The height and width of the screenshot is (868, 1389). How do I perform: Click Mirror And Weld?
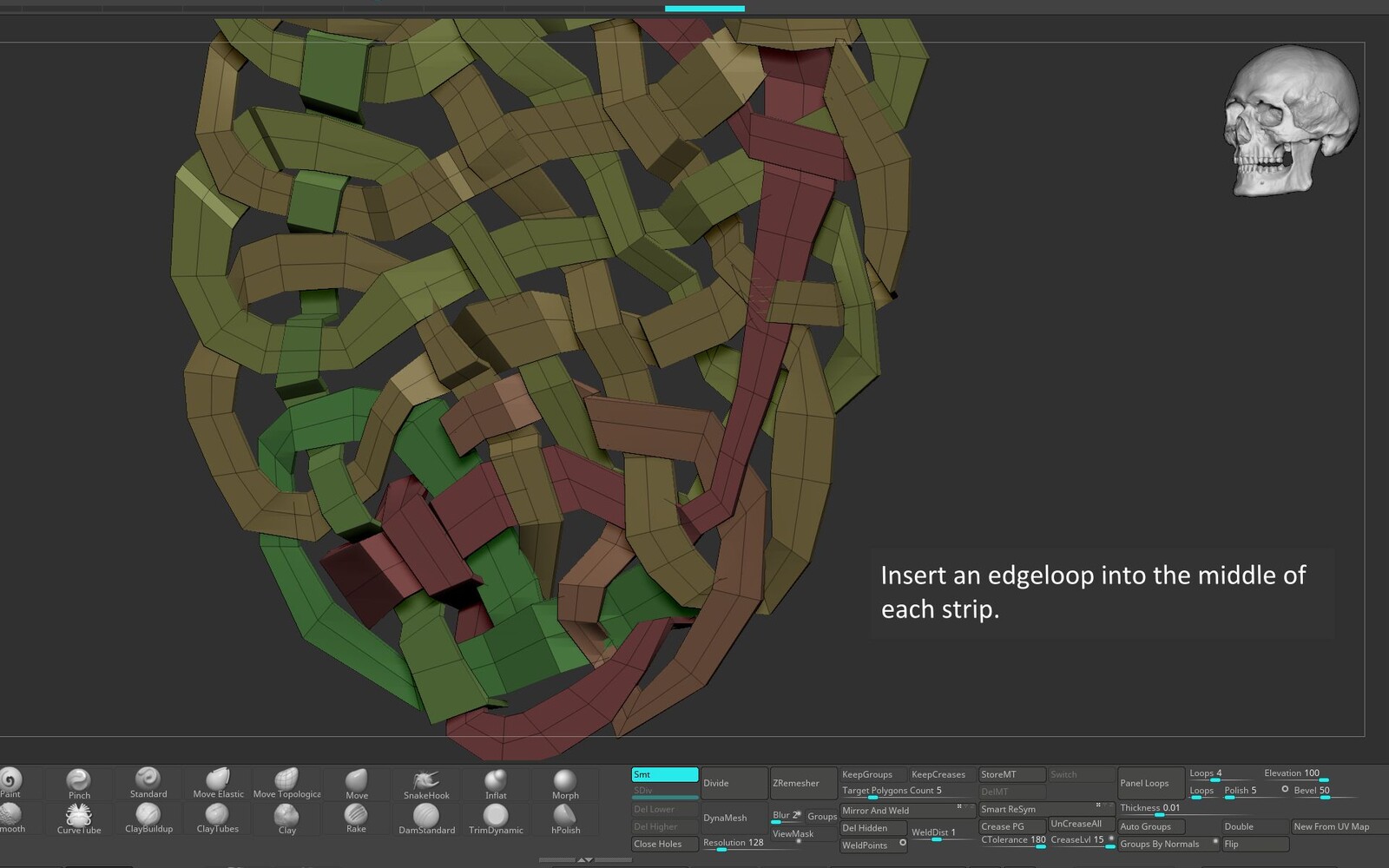point(907,811)
